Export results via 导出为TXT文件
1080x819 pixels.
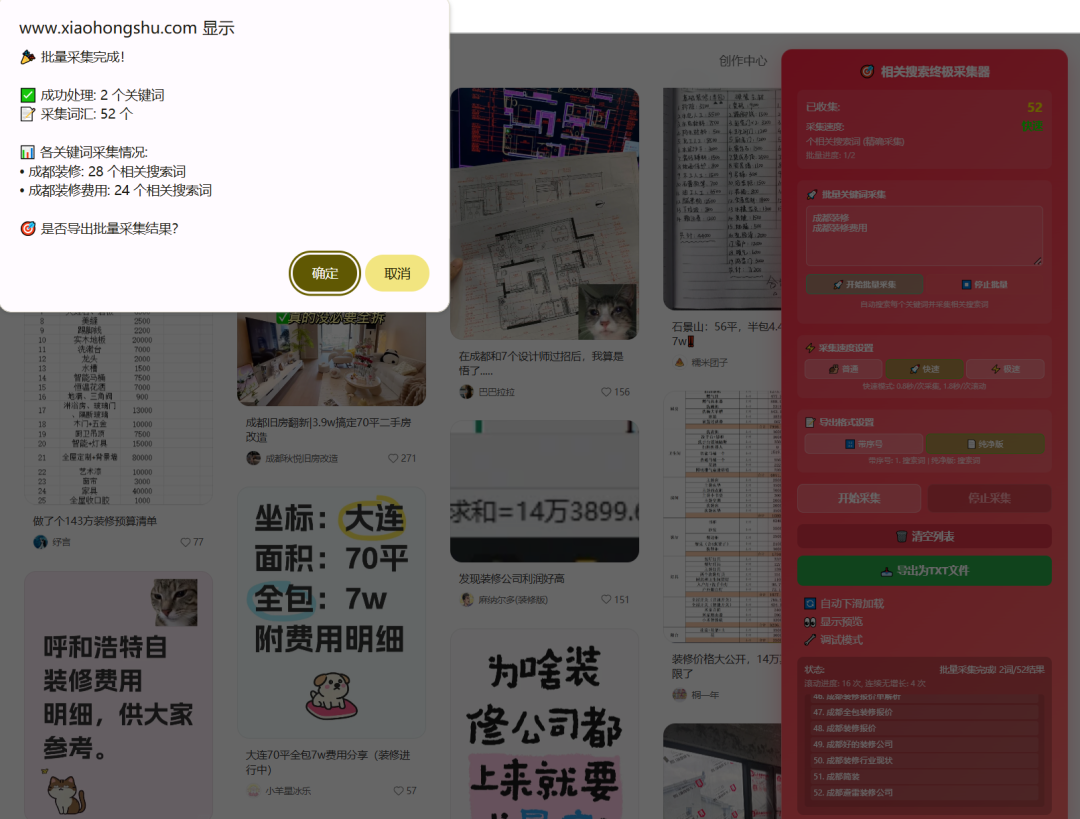(x=924, y=570)
